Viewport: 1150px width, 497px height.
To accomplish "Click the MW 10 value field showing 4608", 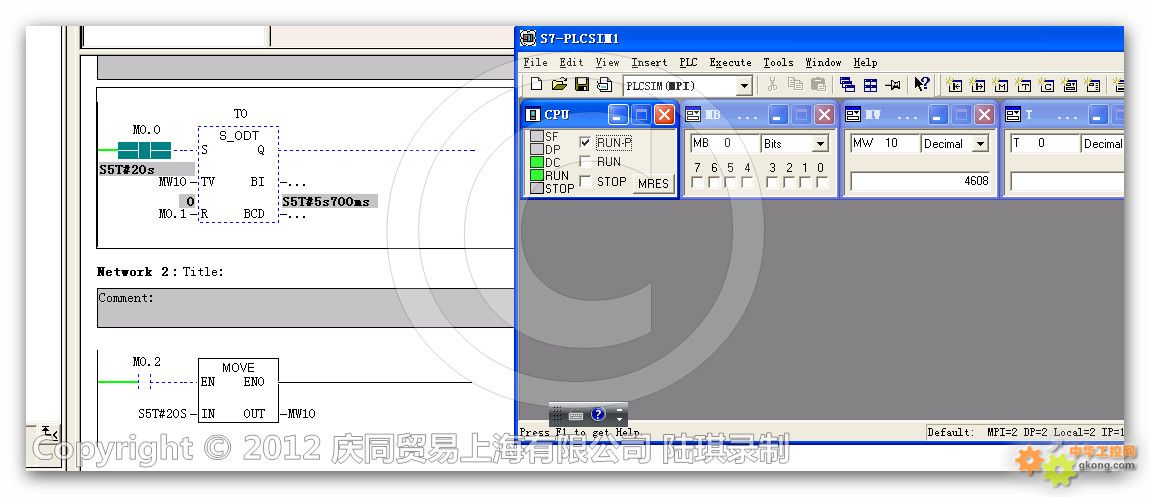I will pyautogui.click(x=920, y=181).
